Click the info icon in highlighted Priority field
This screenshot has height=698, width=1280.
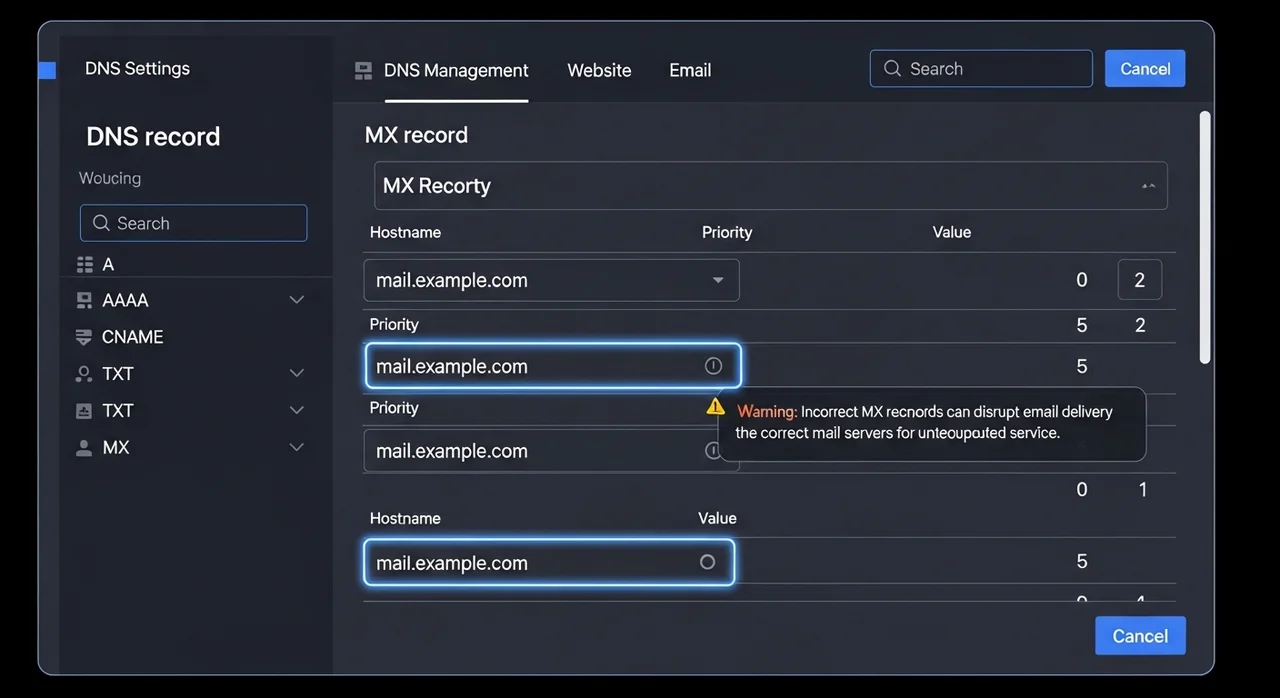click(713, 366)
